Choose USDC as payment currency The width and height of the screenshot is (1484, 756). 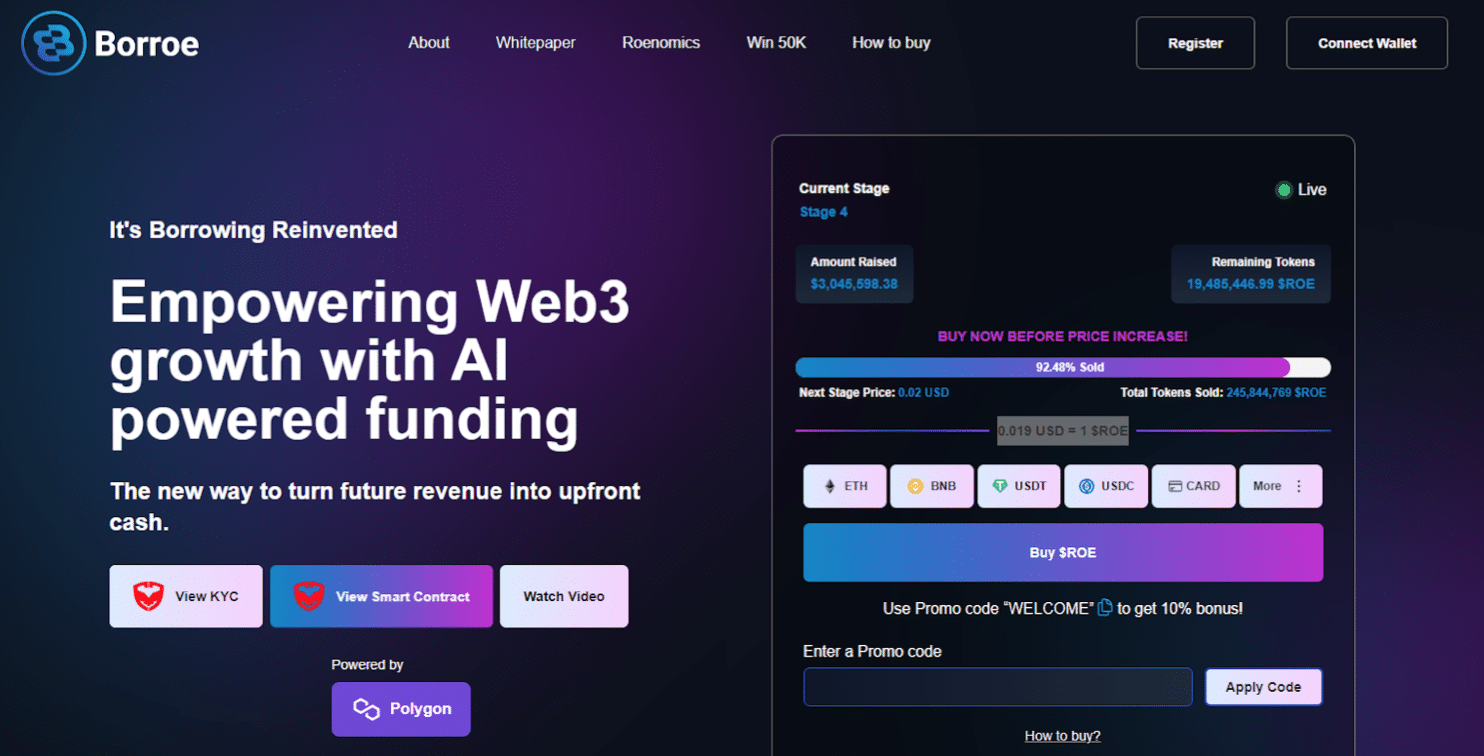pos(1105,486)
